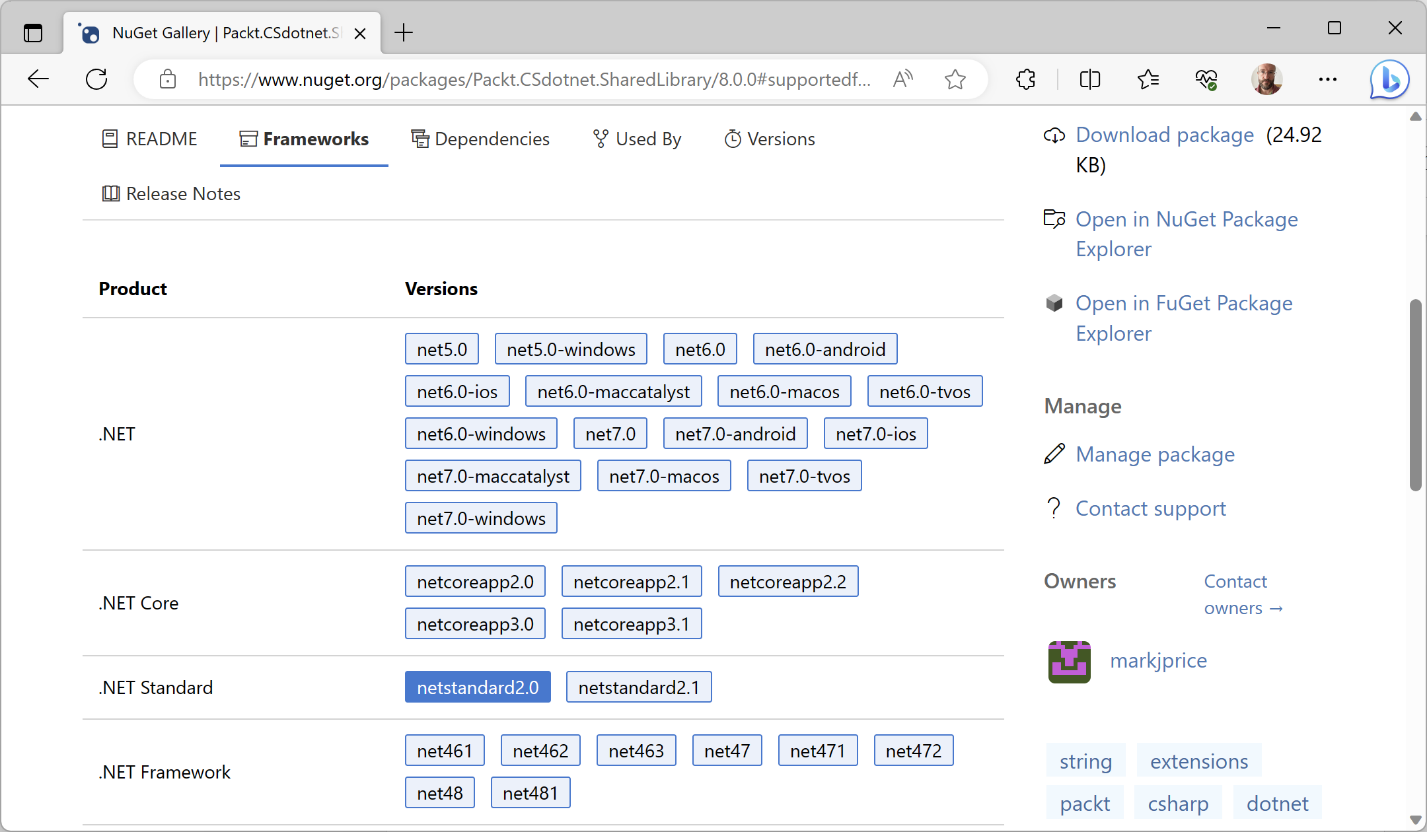Refresh the current page
Viewport: 1427px width, 832px height.
(96, 79)
